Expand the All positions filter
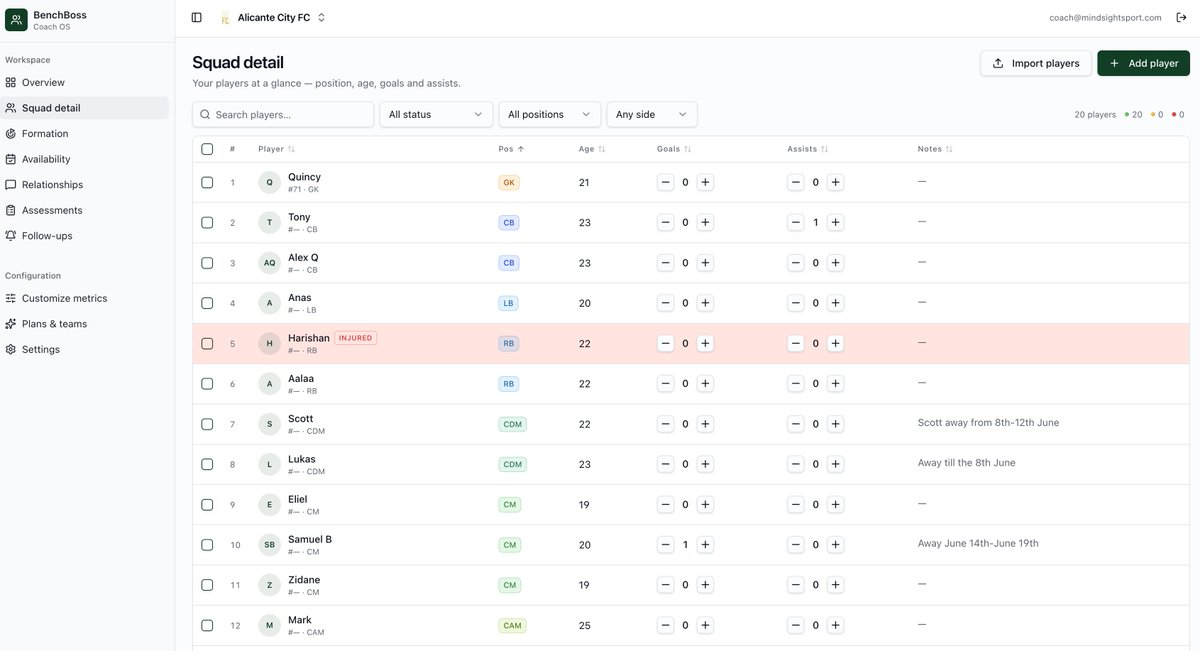Screen dimensions: 1200x651 point(550,114)
